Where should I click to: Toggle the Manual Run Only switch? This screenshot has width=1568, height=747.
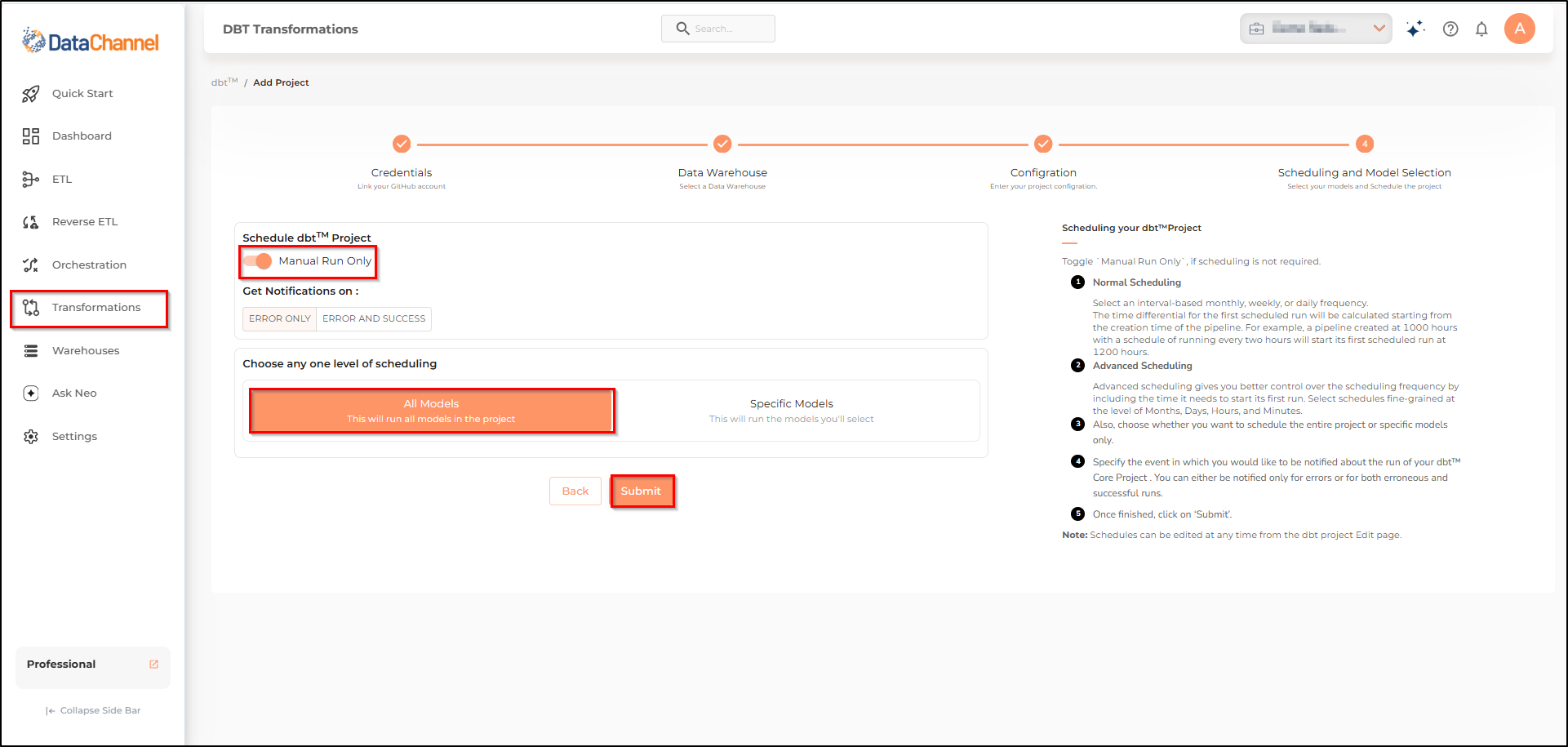258,261
